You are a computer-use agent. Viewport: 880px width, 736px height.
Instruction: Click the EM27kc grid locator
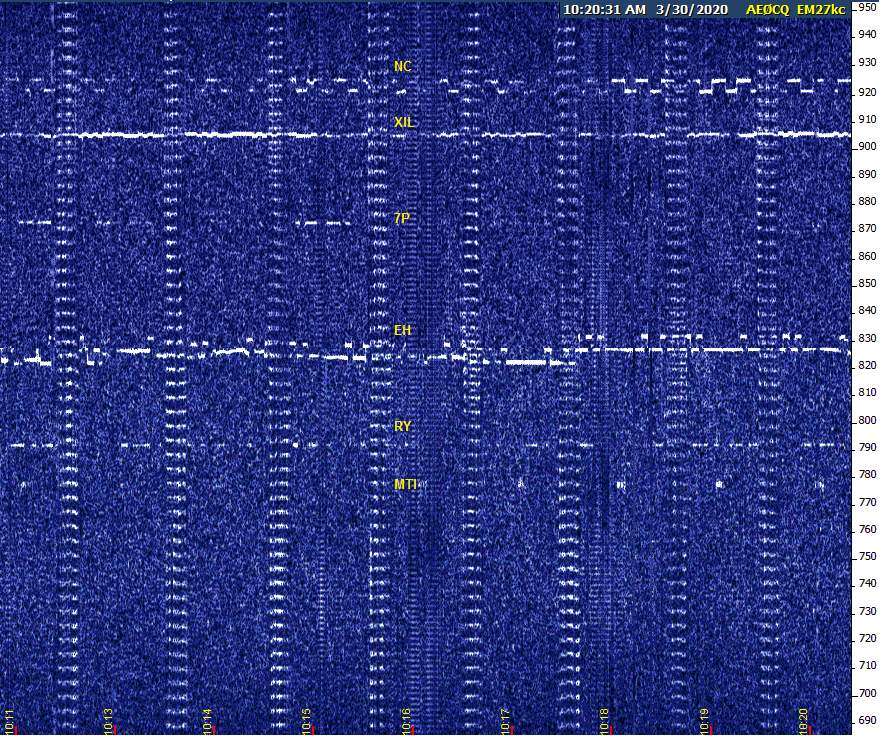click(x=823, y=9)
